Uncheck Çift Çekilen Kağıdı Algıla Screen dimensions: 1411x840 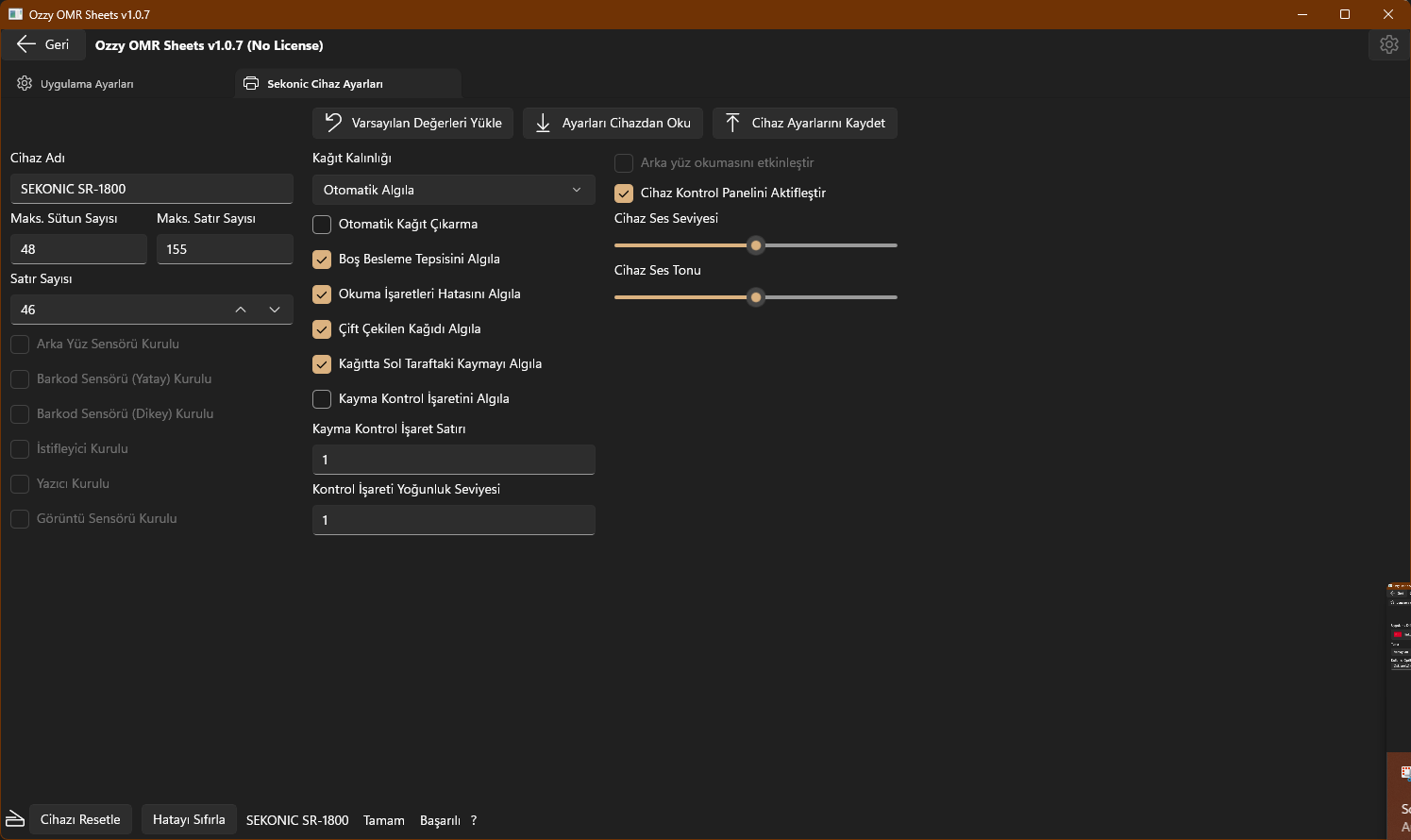322,329
